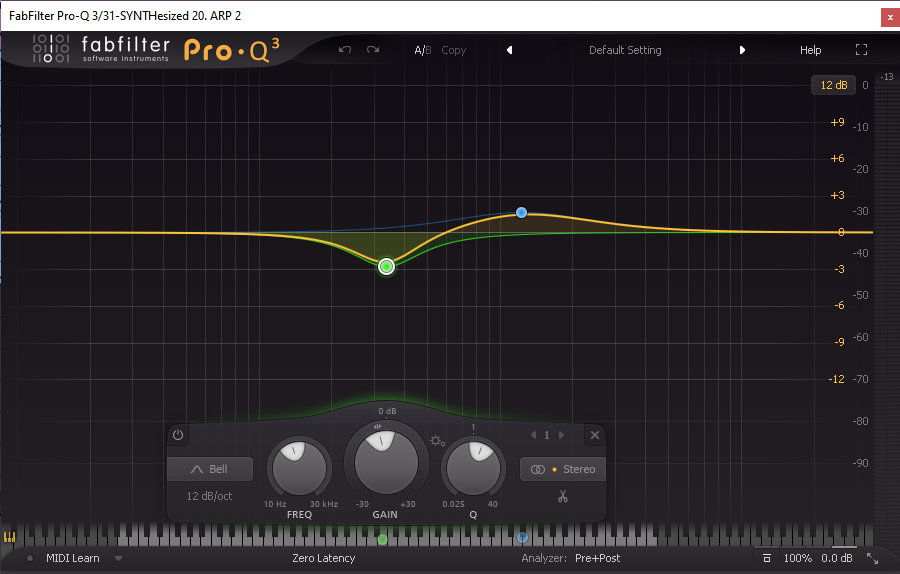Toggle the A/B comparison state
900x574 pixels.
pyautogui.click(x=423, y=50)
